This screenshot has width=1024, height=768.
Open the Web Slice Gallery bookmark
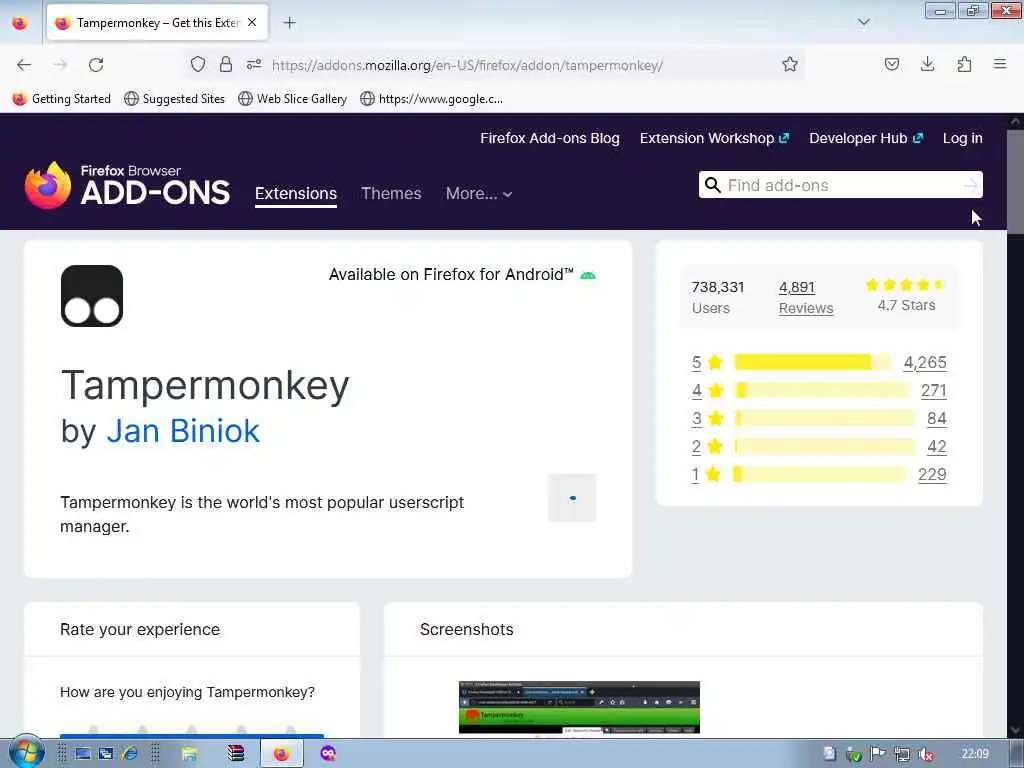293,99
